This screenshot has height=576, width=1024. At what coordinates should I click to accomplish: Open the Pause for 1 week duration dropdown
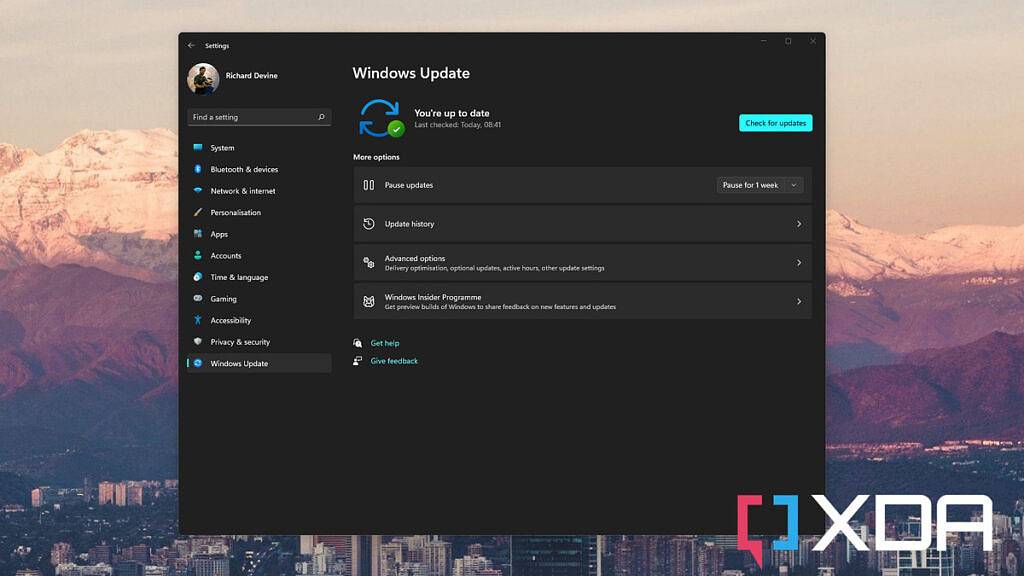[x=759, y=185]
